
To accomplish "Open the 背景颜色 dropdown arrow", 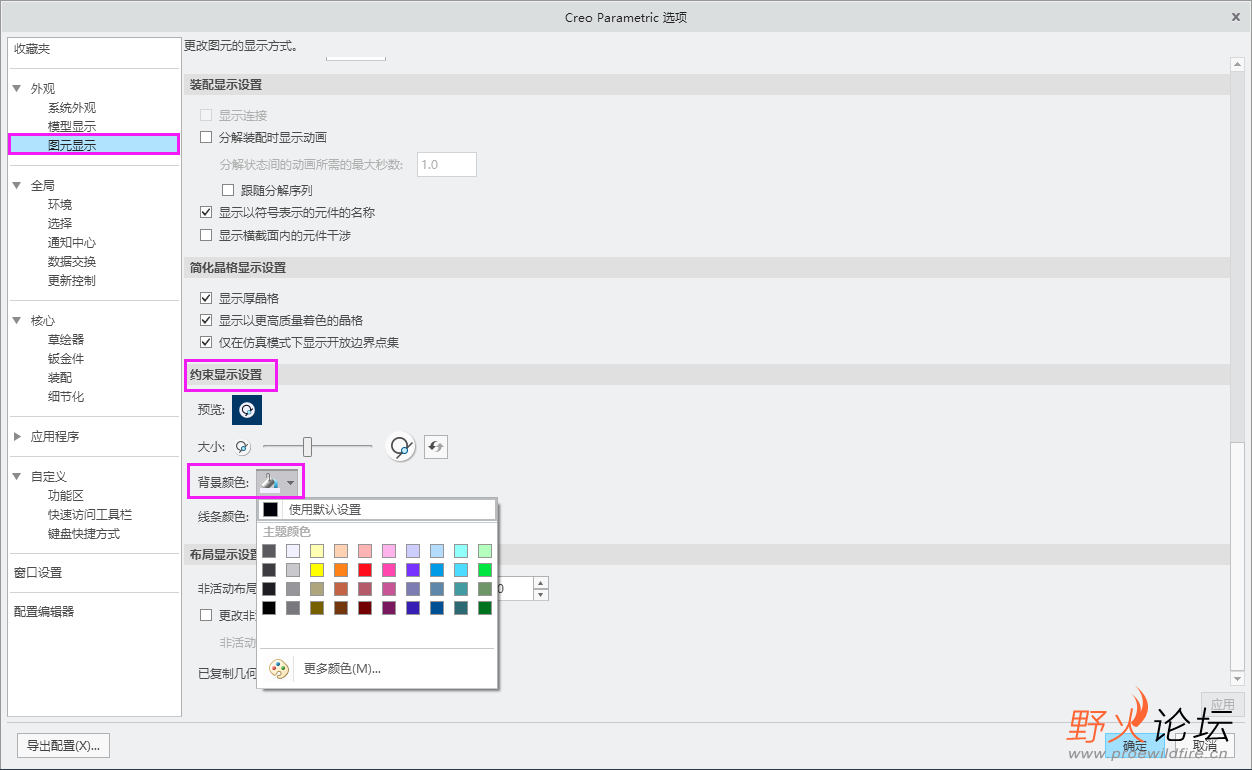I will (290, 484).
